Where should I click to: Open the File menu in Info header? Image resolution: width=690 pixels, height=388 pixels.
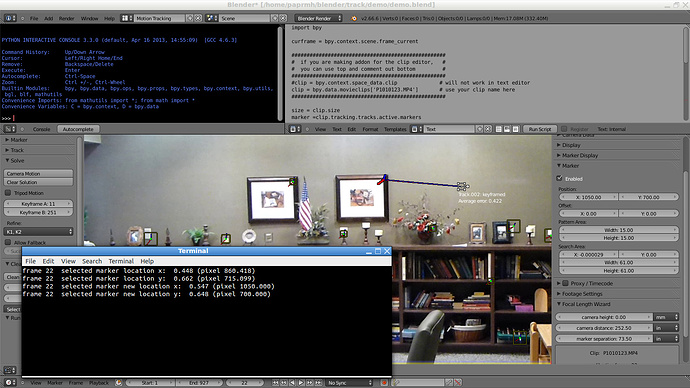pos(34,18)
